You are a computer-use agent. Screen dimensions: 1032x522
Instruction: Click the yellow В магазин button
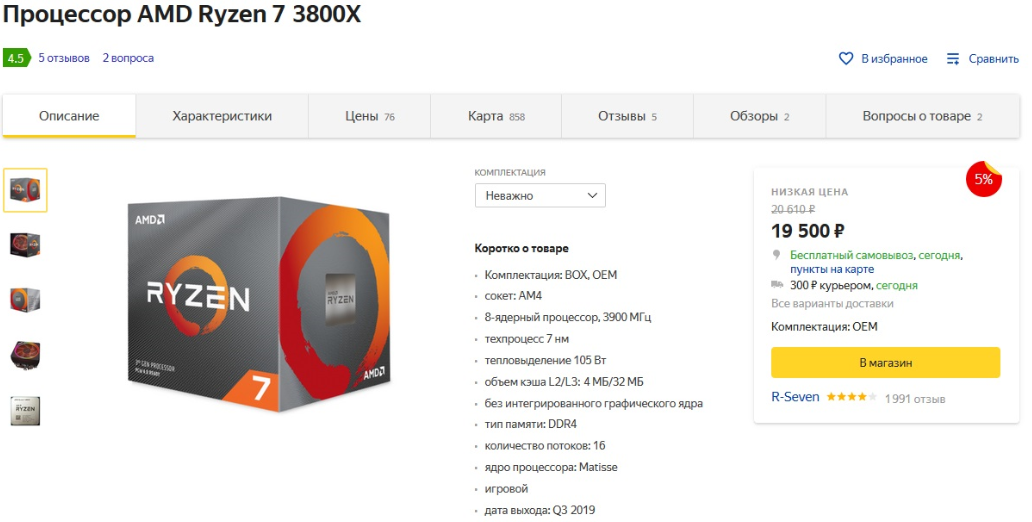[x=885, y=363]
